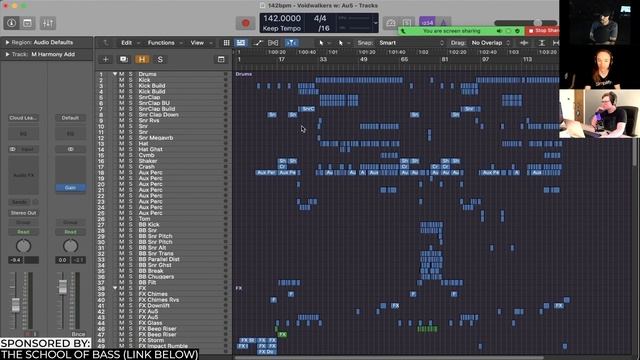Click the Stereo Out output slot

(x=23, y=213)
